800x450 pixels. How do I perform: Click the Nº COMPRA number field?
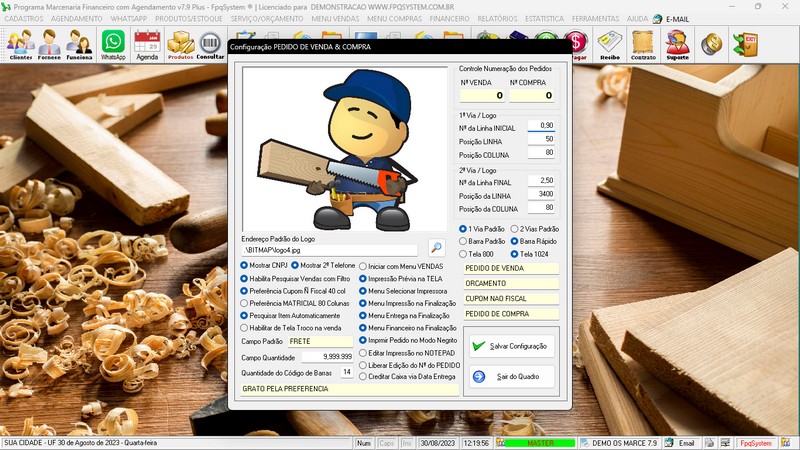pyautogui.click(x=531, y=95)
